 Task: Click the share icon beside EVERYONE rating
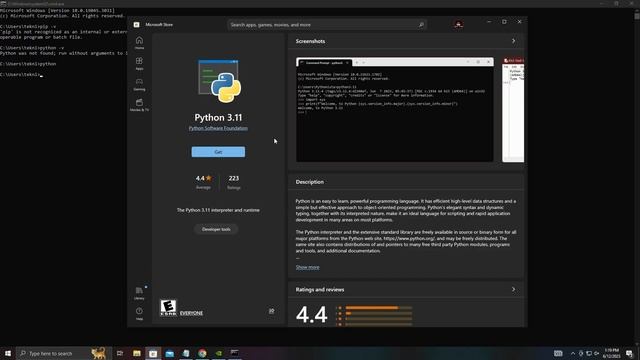[x=271, y=311]
